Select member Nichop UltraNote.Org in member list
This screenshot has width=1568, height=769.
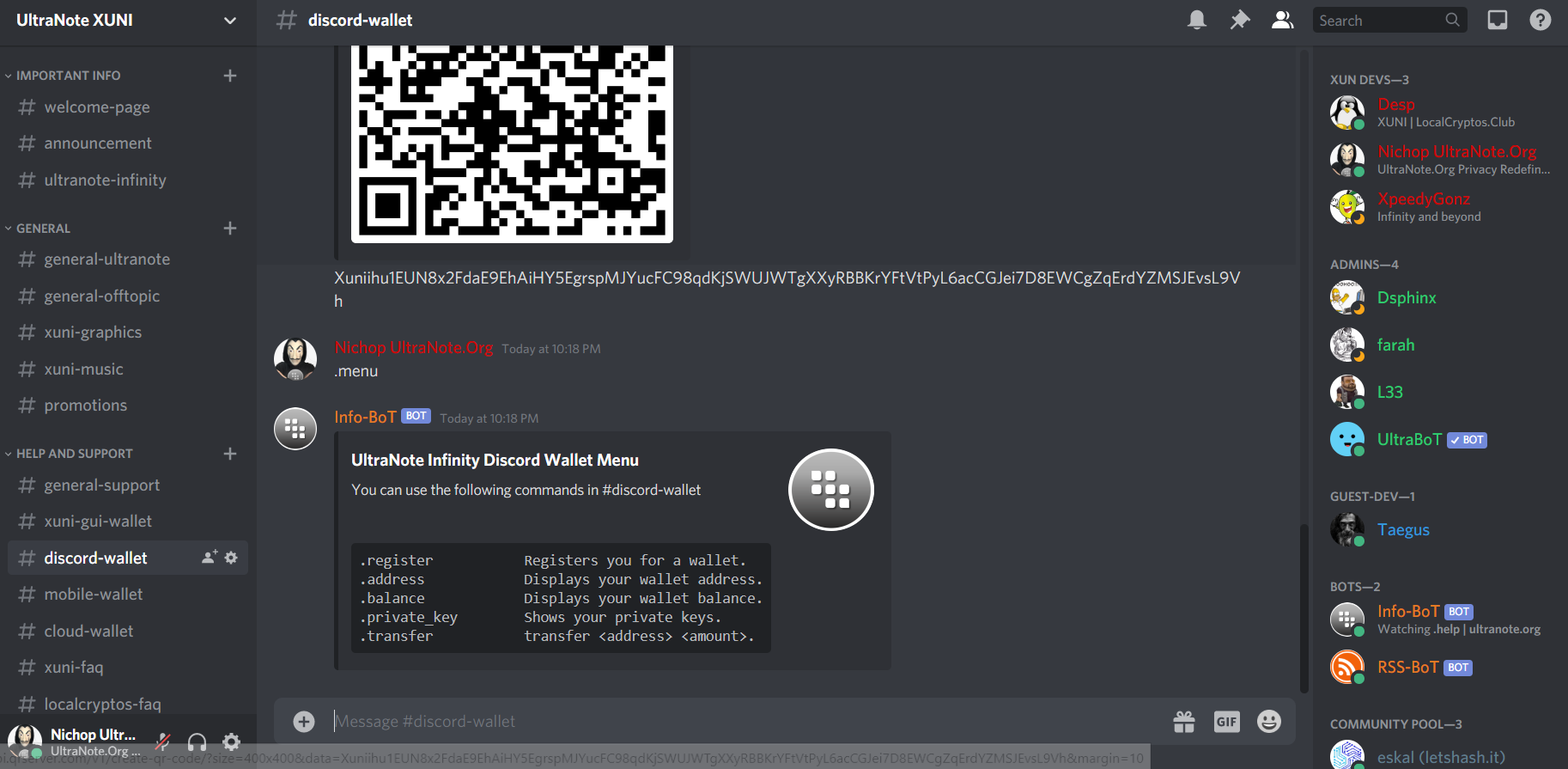tap(1439, 160)
